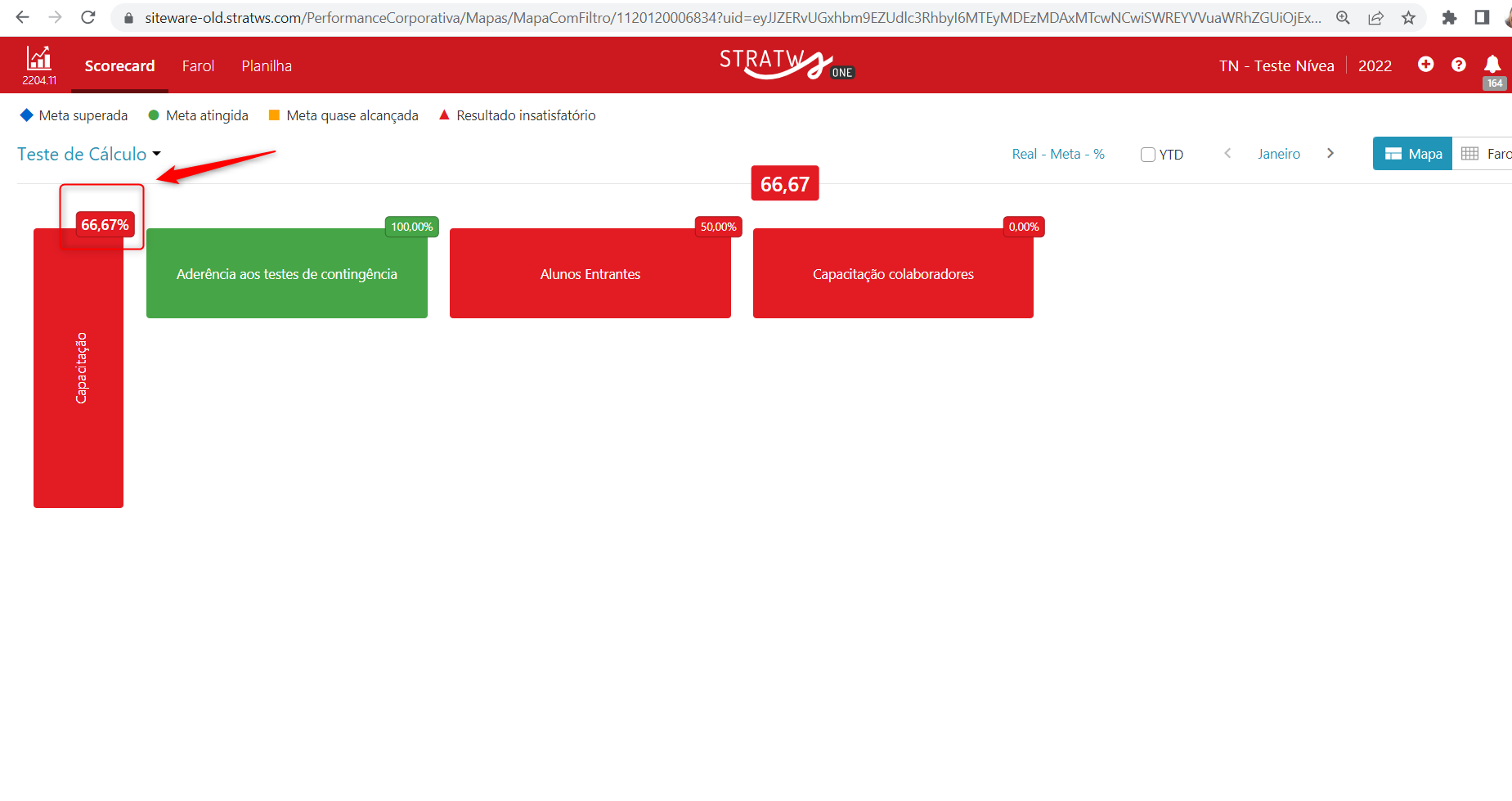Image resolution: width=1512 pixels, height=801 pixels.
Task: Go to next month chevron
Action: point(1330,153)
